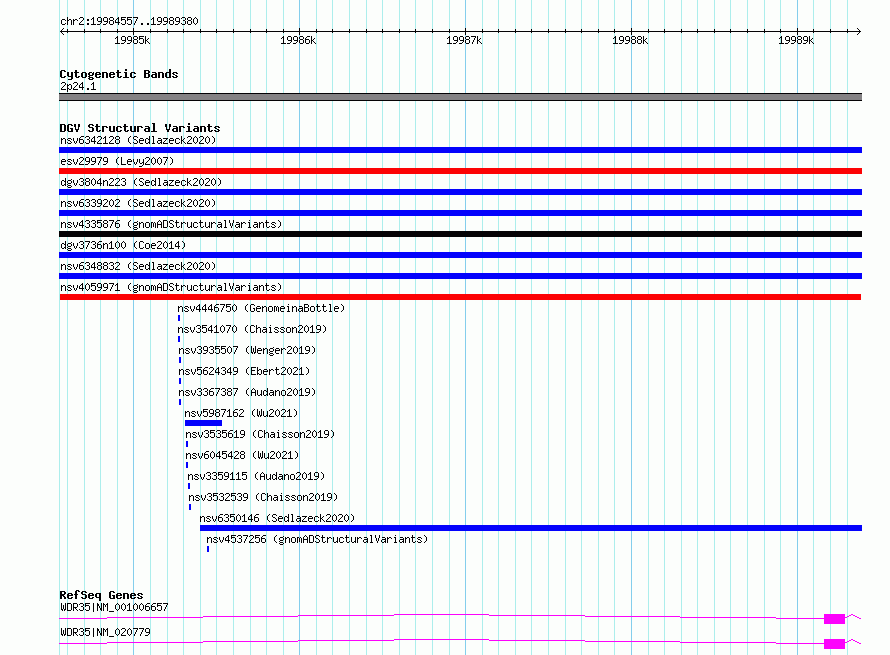
Task: Open the nsv6339202 (Sedlazeck2020) variant label
Action: coord(138,203)
